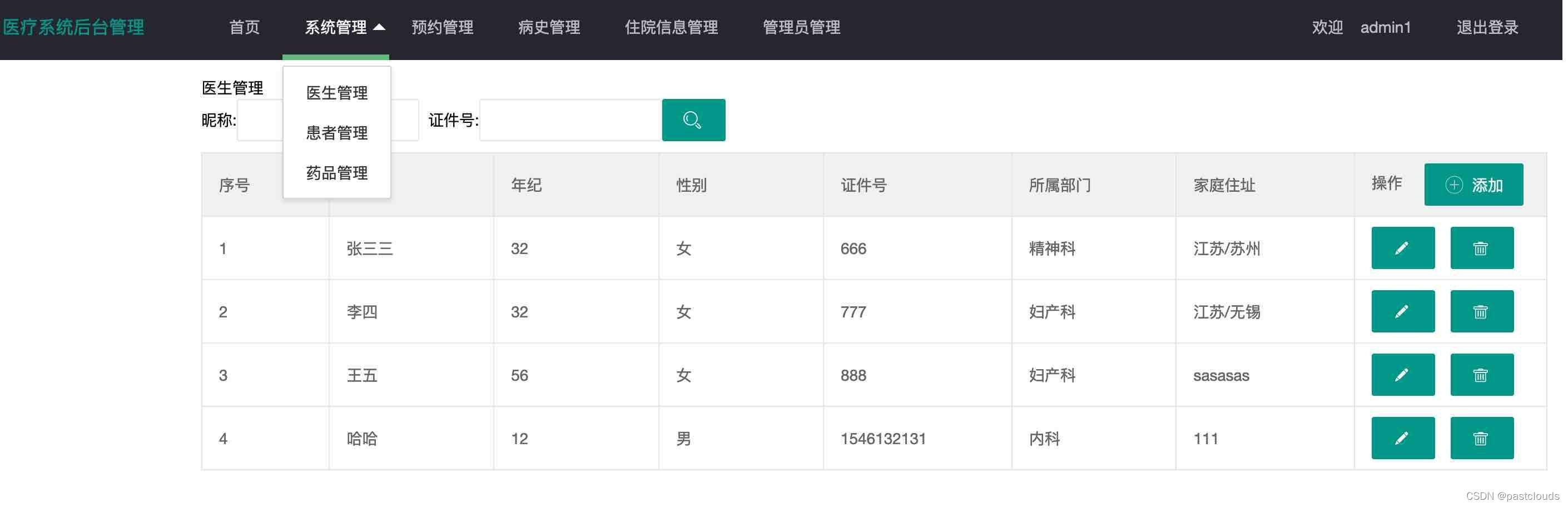The width and height of the screenshot is (1568, 507).
Task: Focus the 昵称 search input
Action: pos(329,121)
